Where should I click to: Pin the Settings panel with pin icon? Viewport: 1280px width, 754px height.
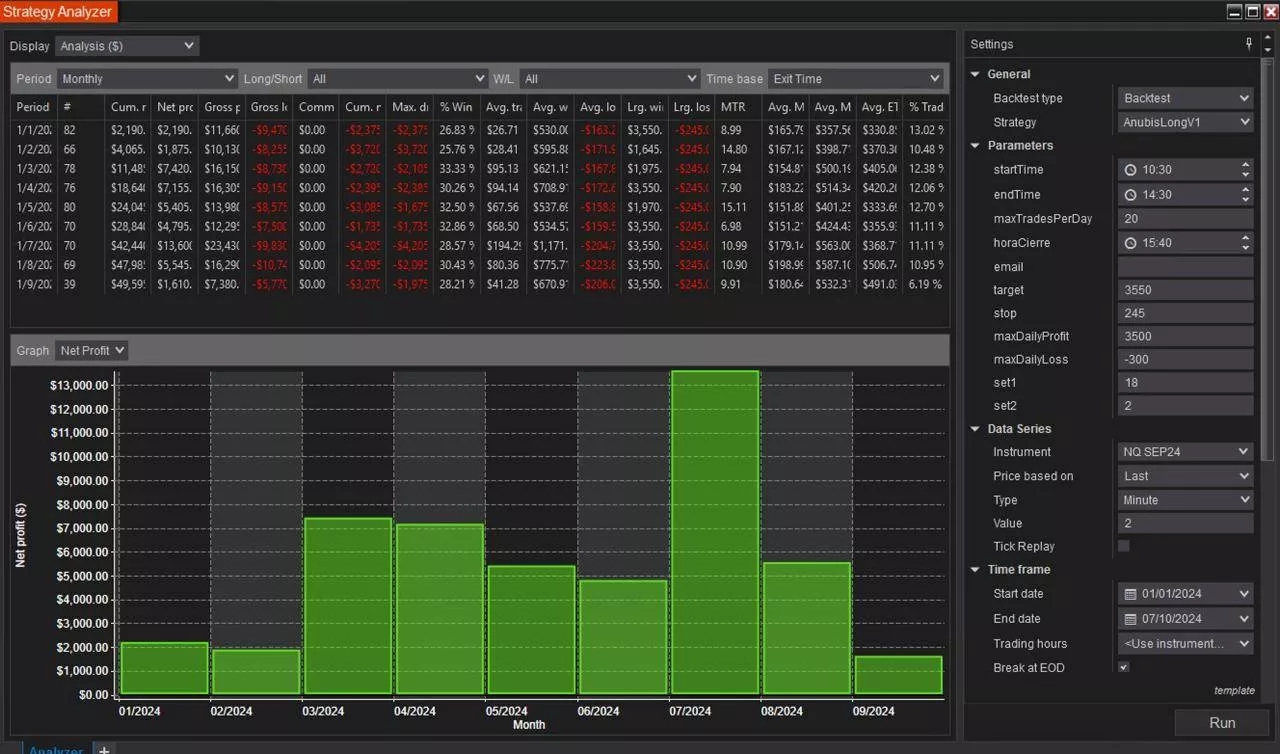[x=1248, y=44]
